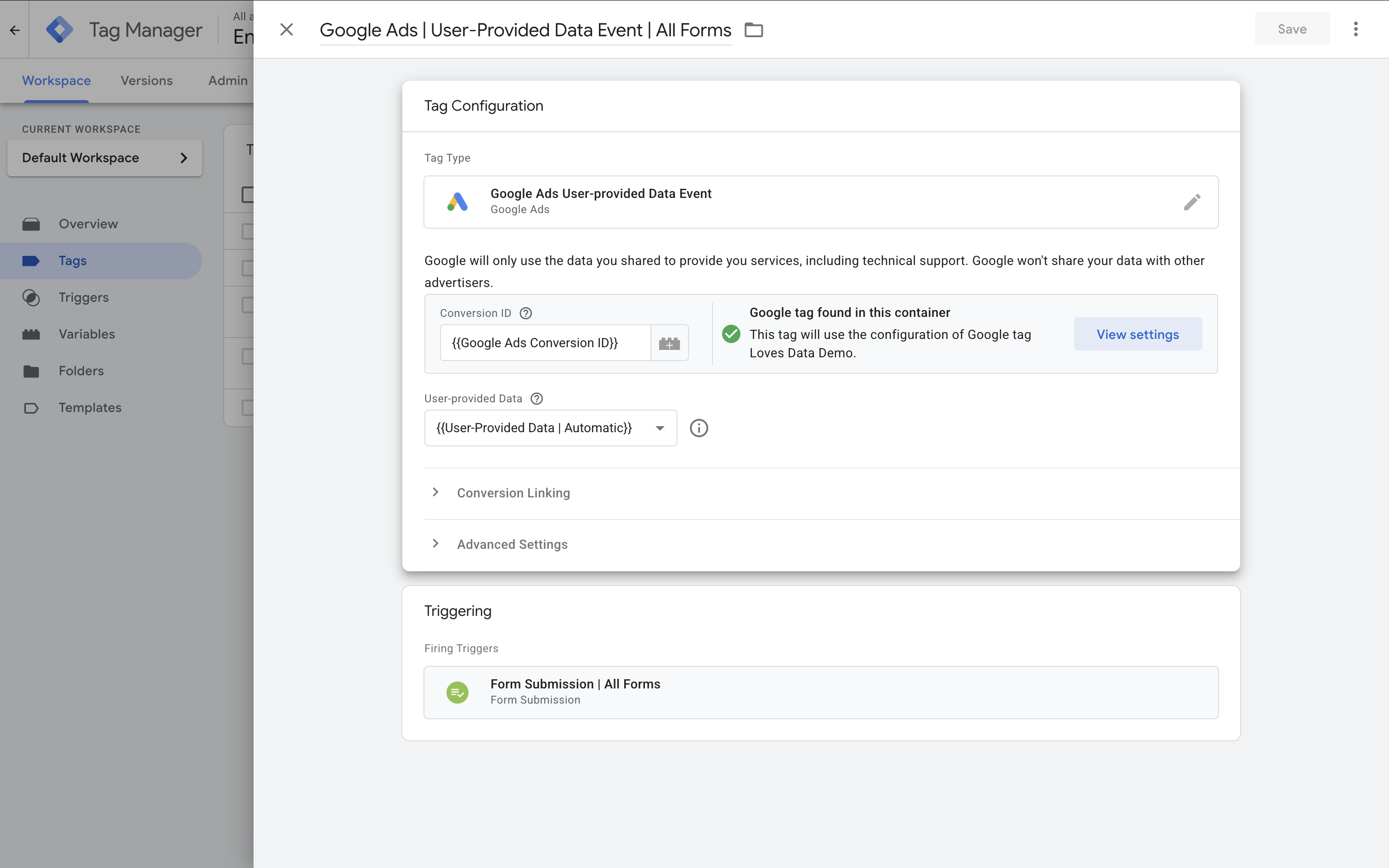Switch to the Workspace tab
Screen dimensions: 1389x868
click(x=56, y=80)
